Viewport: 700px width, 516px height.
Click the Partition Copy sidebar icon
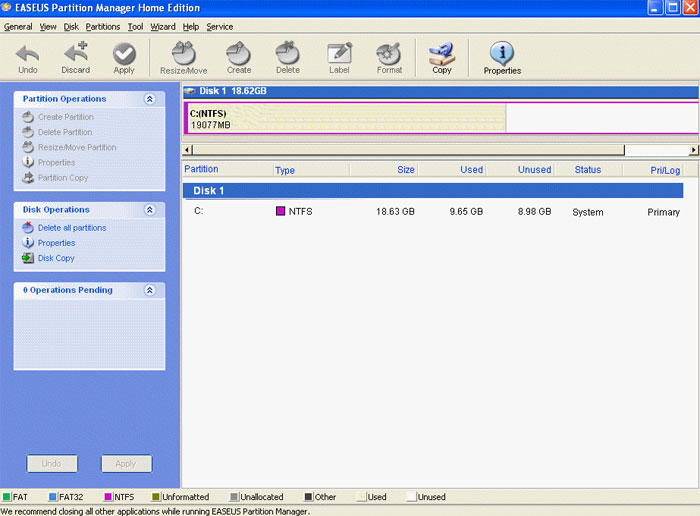(x=28, y=178)
